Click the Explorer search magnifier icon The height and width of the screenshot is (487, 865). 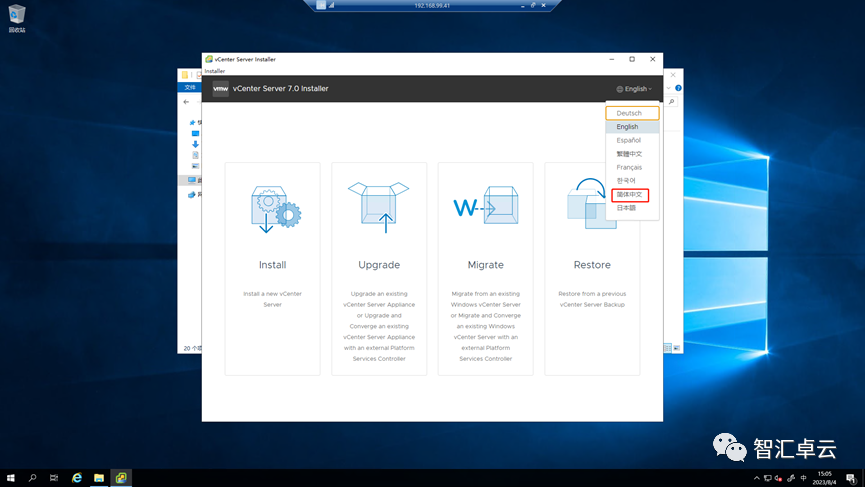[x=671, y=101]
